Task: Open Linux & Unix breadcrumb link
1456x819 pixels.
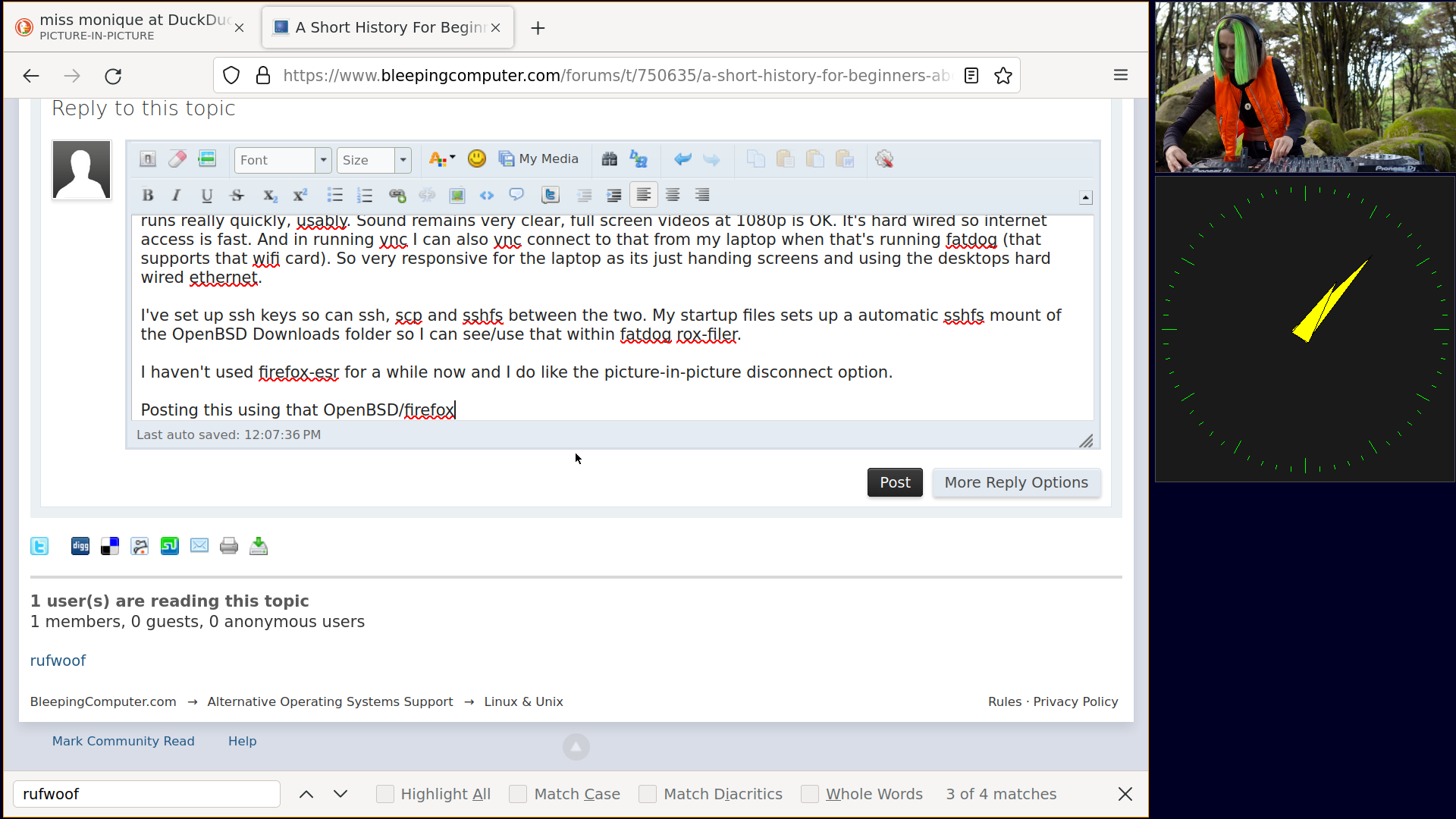Action: click(x=523, y=701)
